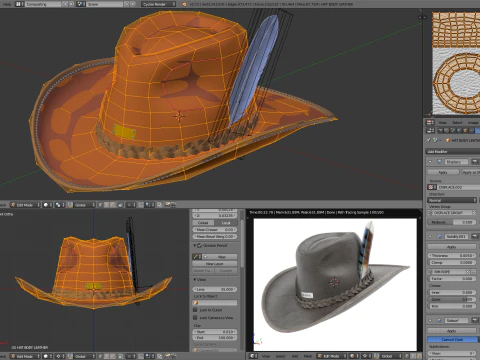The image size is (480, 360).
Task: Open View menu in UV image editor header
Action: click(x=442, y=123)
